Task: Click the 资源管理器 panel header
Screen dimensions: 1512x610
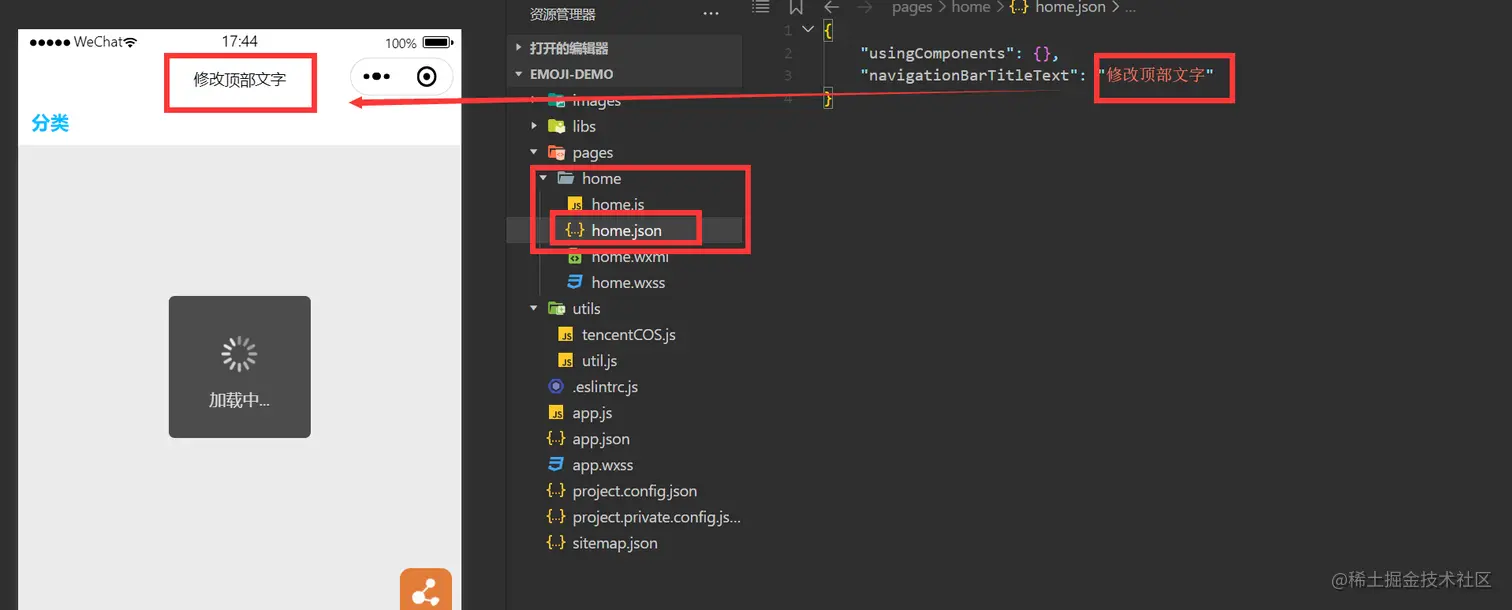Action: click(563, 14)
